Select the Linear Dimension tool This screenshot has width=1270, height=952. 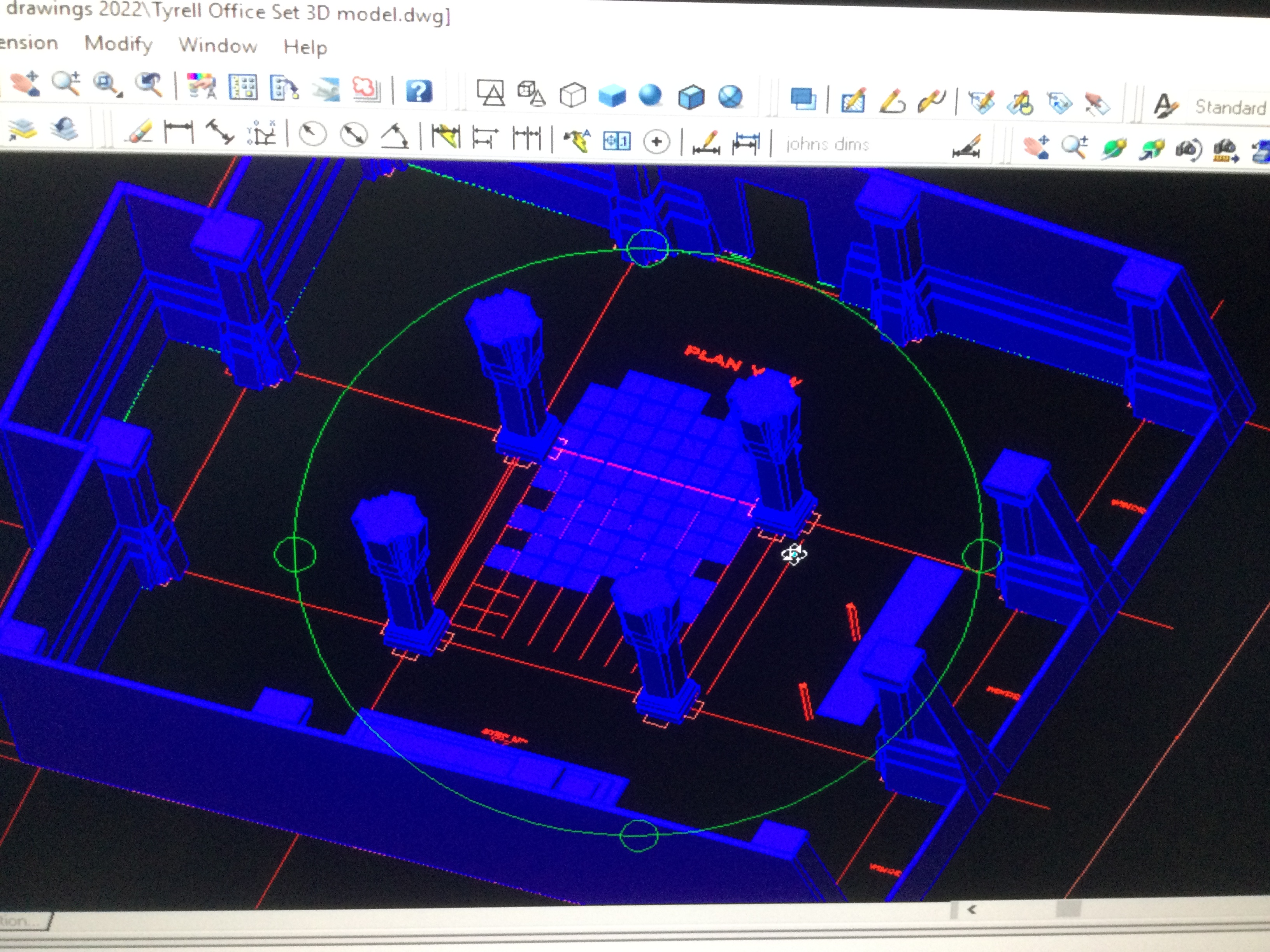(179, 133)
